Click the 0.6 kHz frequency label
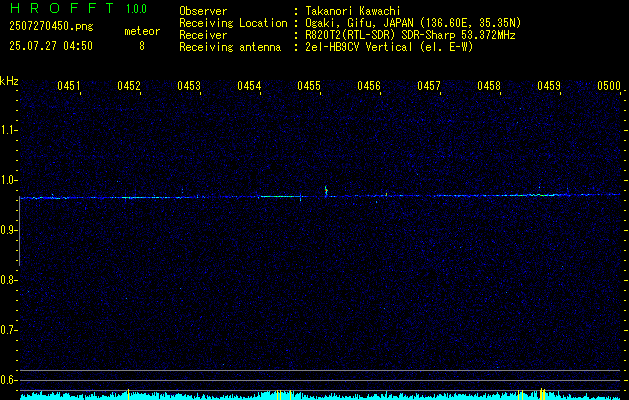Image resolution: width=629 pixels, height=400 pixels. pyautogui.click(x=8, y=380)
